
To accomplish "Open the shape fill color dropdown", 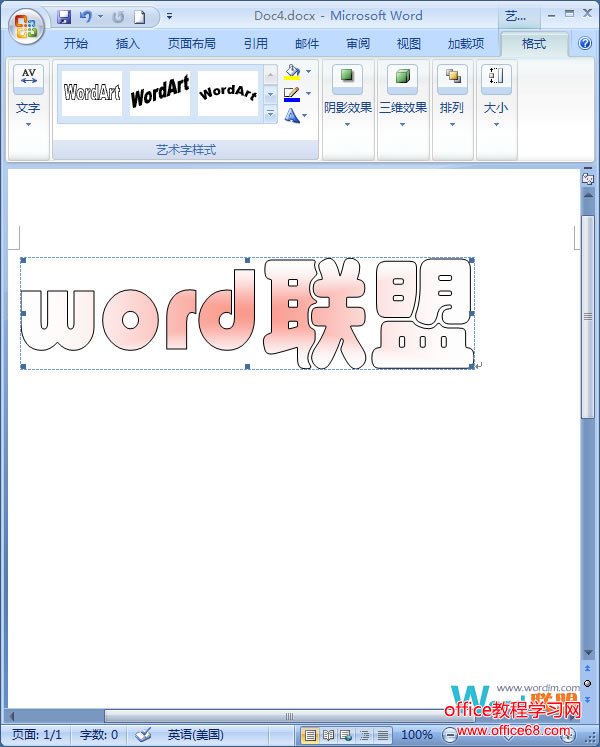I will tap(308, 71).
